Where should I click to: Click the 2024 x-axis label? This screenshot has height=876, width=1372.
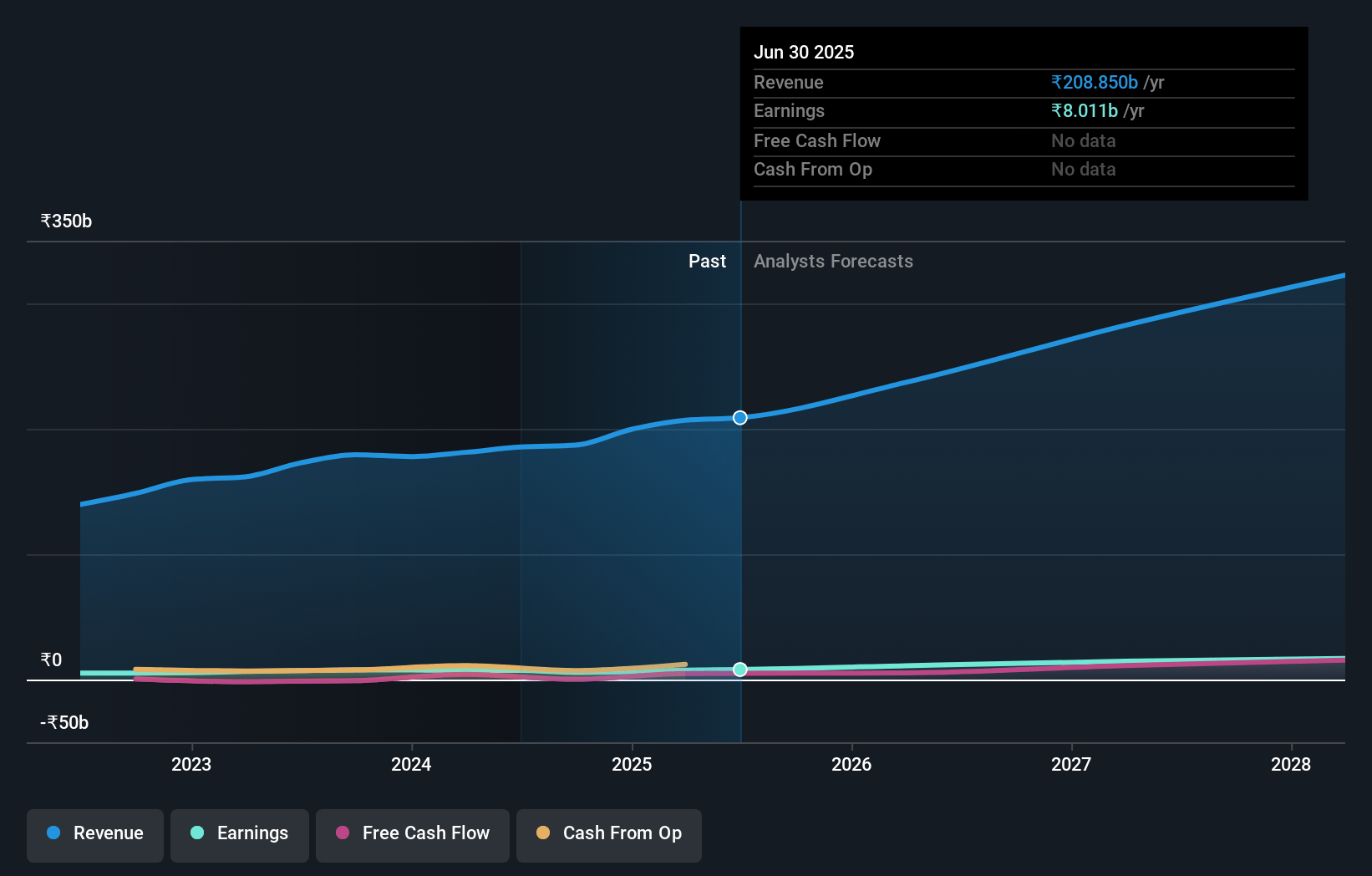[x=411, y=764]
